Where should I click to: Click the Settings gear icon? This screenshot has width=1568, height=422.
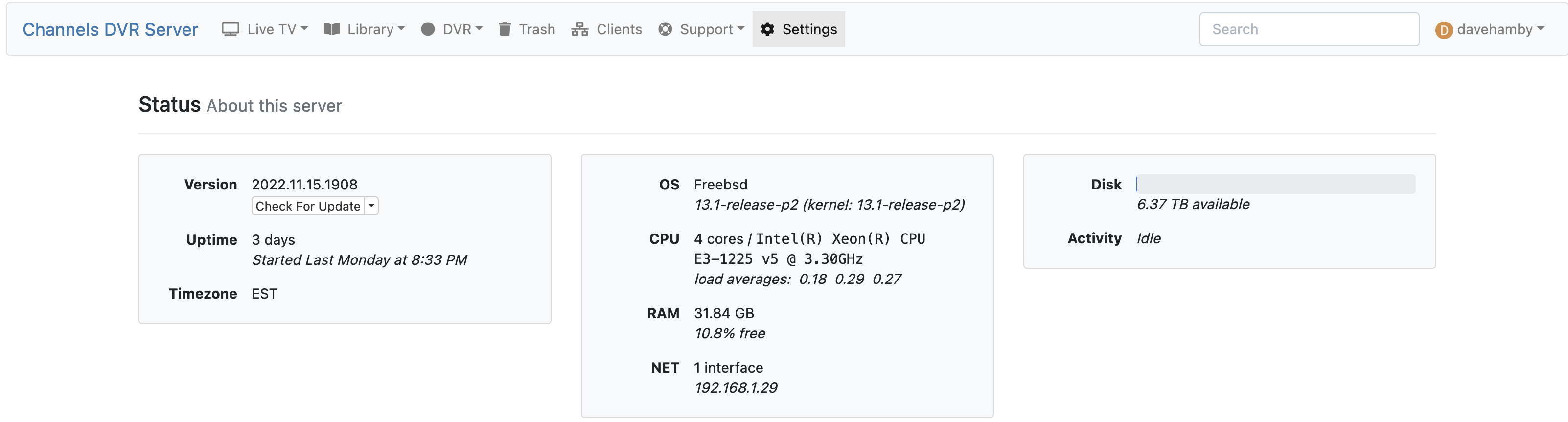click(x=767, y=29)
